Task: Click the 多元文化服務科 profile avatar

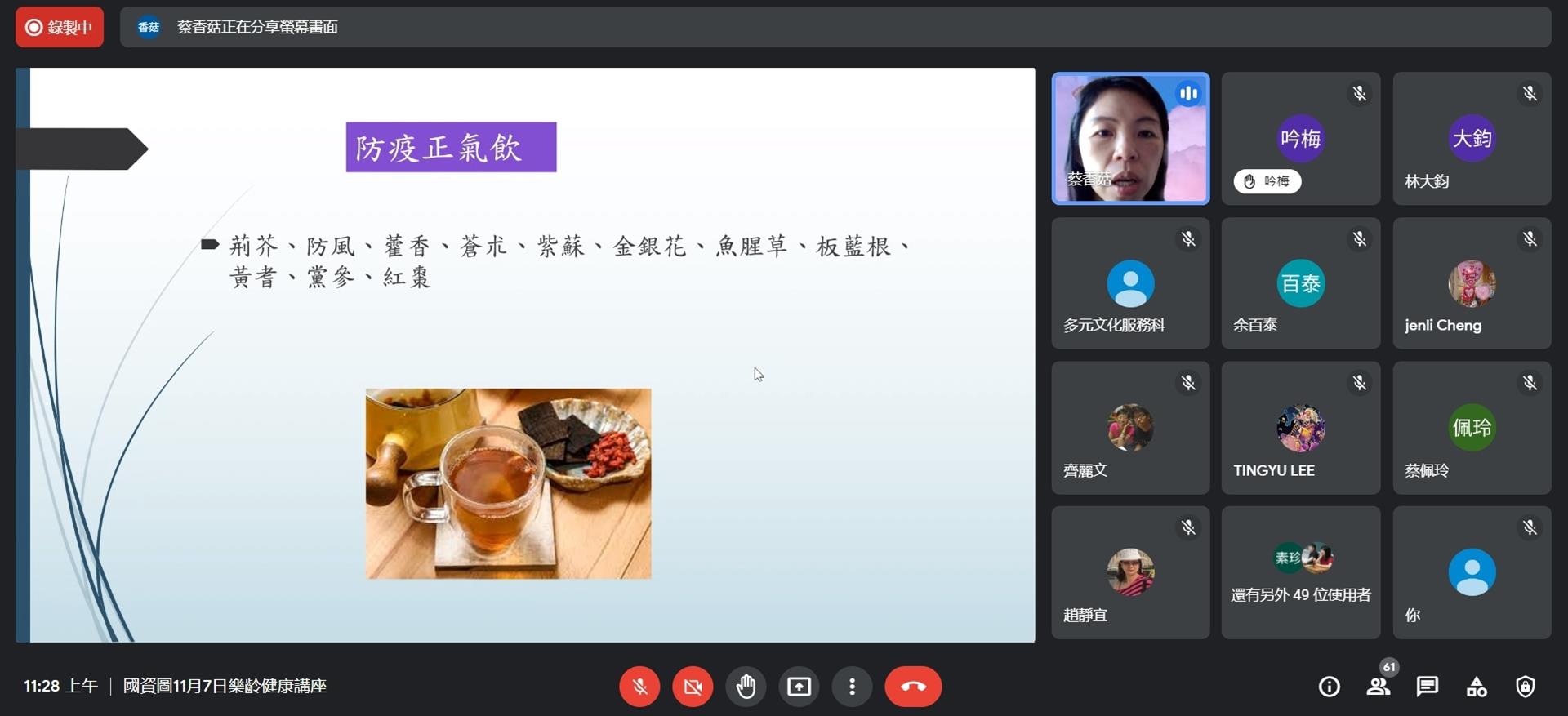Action: 1130,283
